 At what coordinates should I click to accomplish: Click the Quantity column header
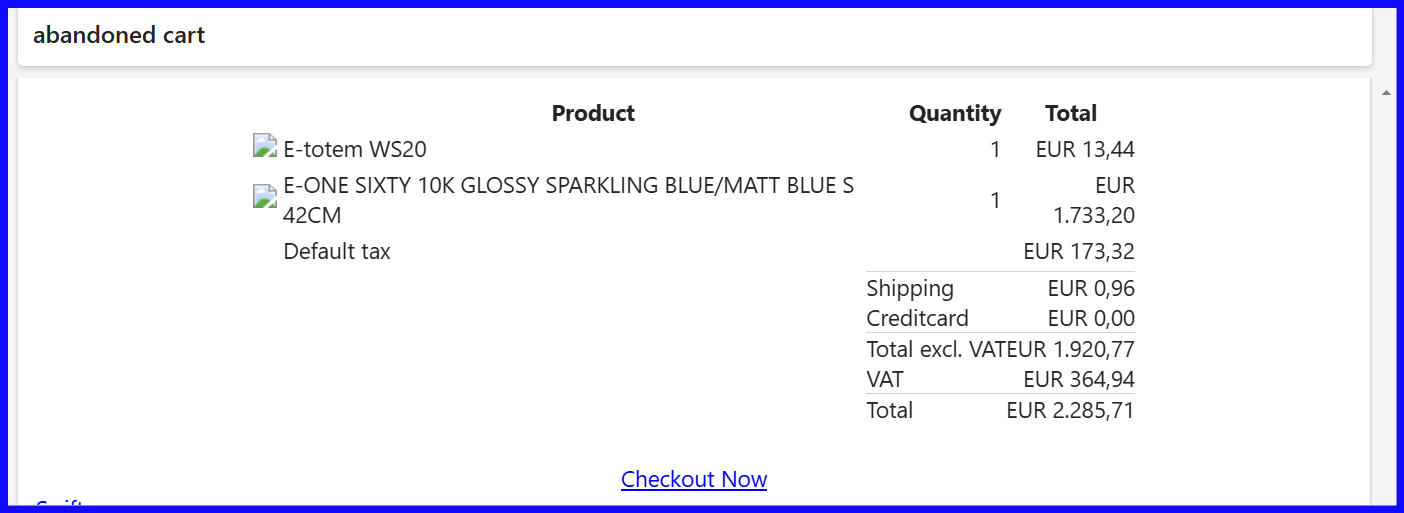[954, 113]
